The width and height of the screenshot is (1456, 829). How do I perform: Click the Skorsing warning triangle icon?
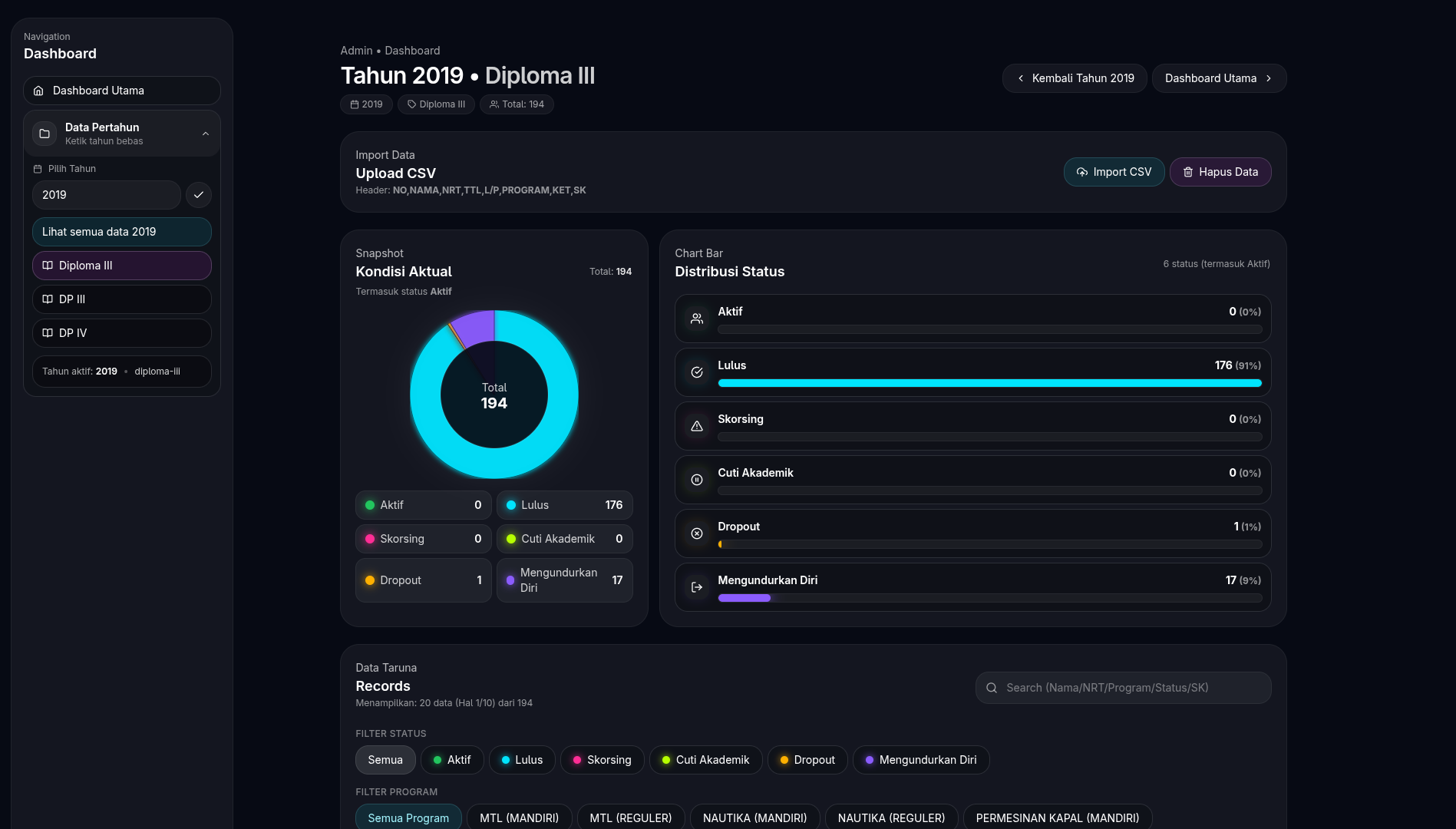point(697,426)
